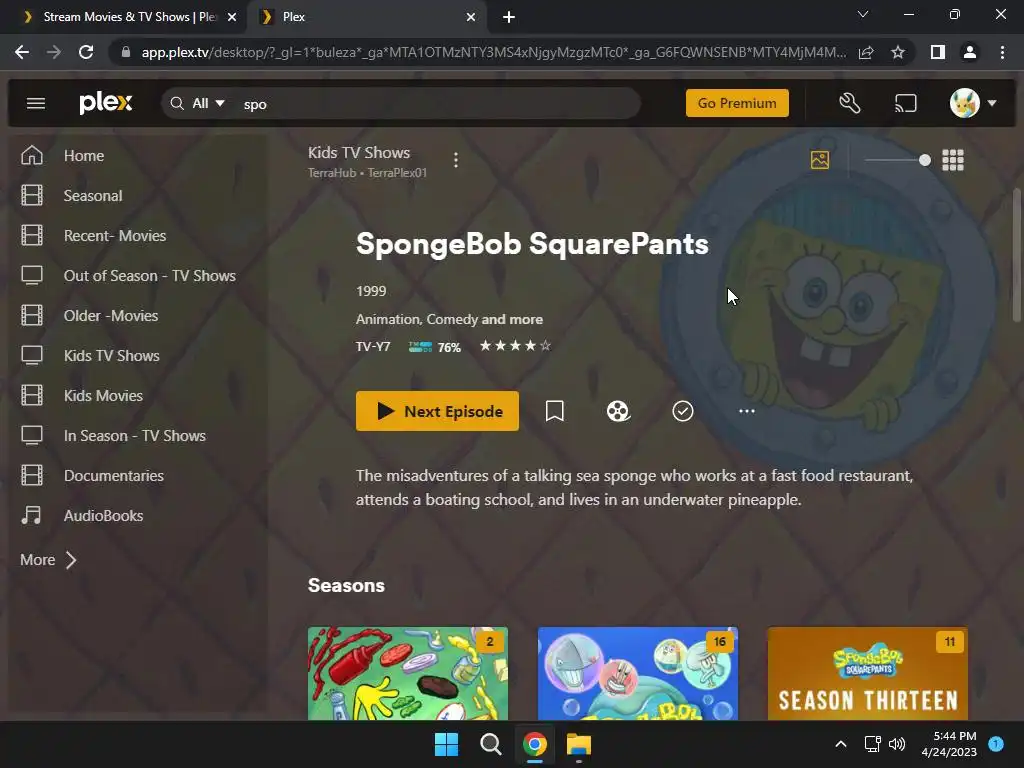1024x768 pixels.
Task: Select Kids TV Shows in sidebar
Action: 111,355
